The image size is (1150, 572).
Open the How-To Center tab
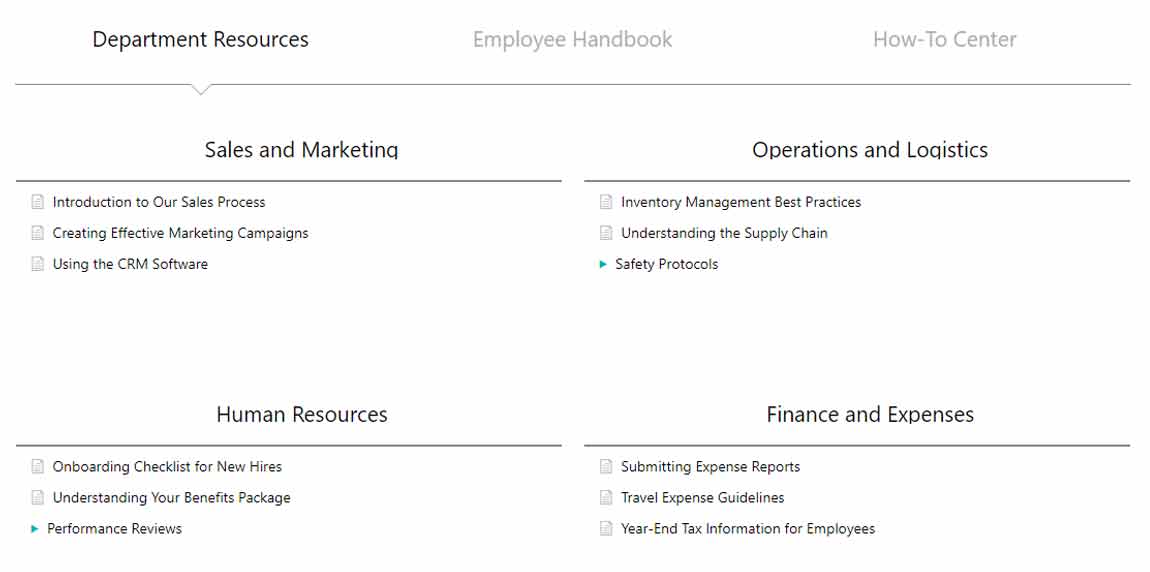(944, 40)
